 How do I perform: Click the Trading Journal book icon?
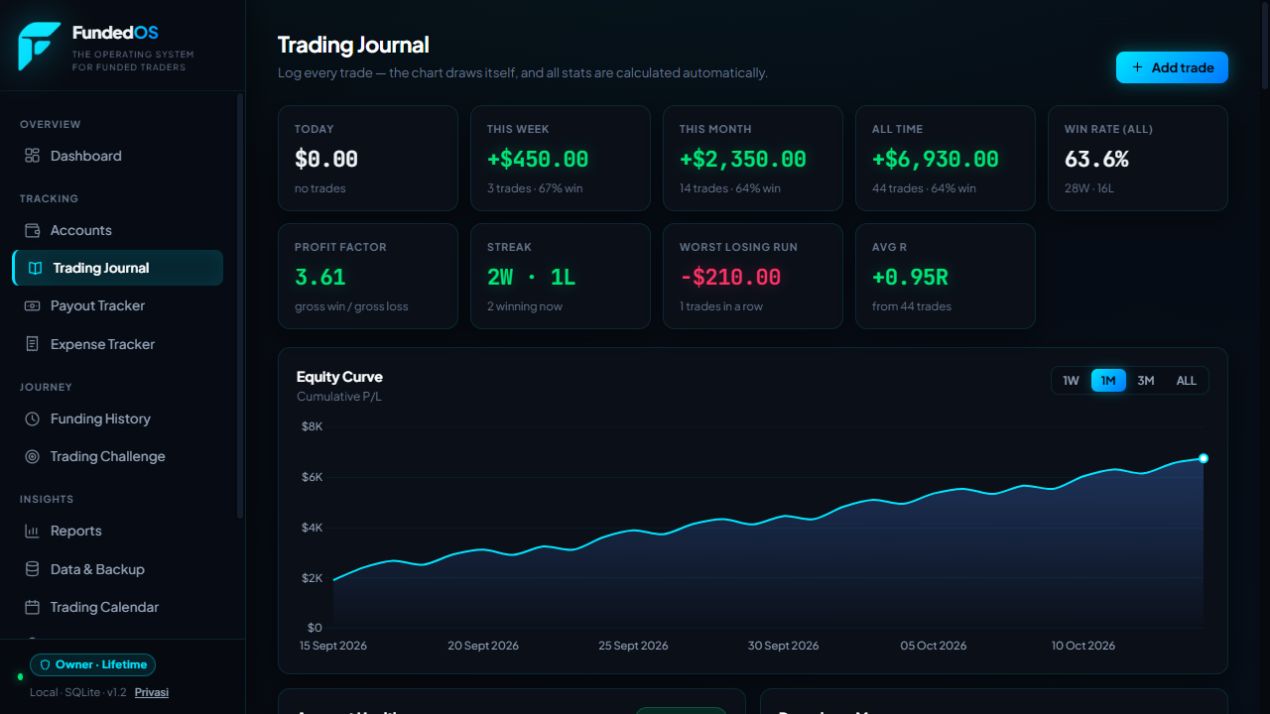coord(35,268)
